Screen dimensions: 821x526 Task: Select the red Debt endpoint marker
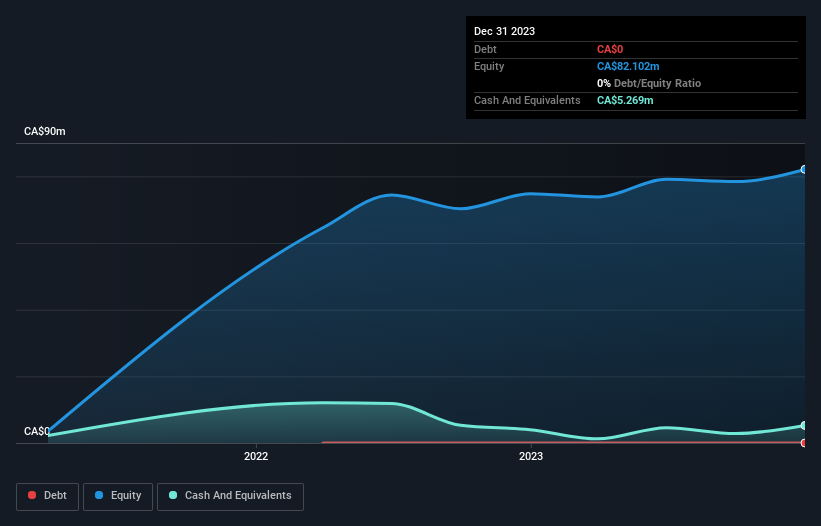coord(804,443)
